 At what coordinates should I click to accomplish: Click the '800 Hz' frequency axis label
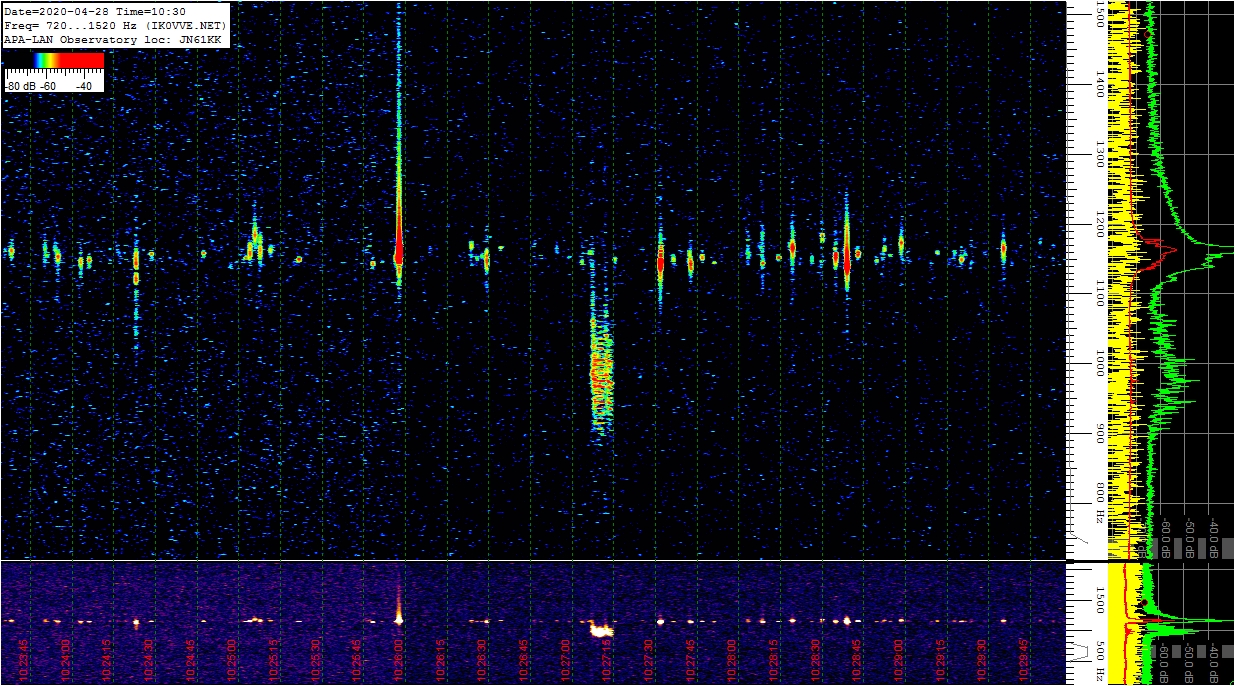pyautogui.click(x=1100, y=504)
